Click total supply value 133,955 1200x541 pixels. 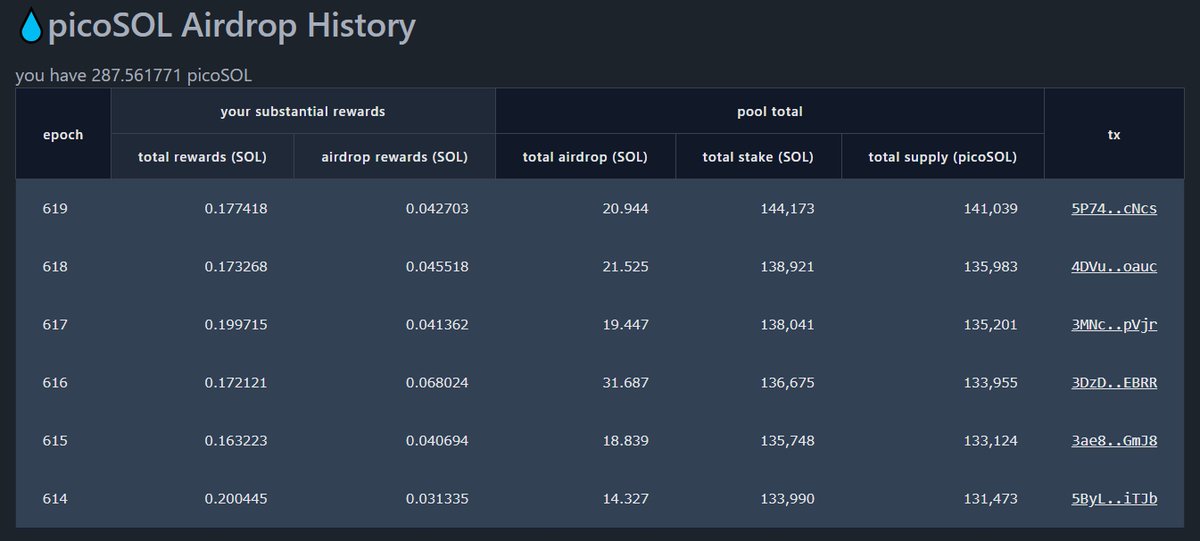tap(990, 383)
